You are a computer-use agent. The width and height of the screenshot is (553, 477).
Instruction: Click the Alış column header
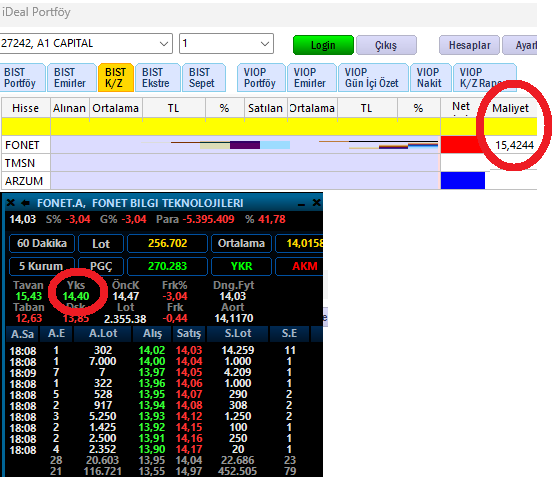pyautogui.click(x=152, y=334)
